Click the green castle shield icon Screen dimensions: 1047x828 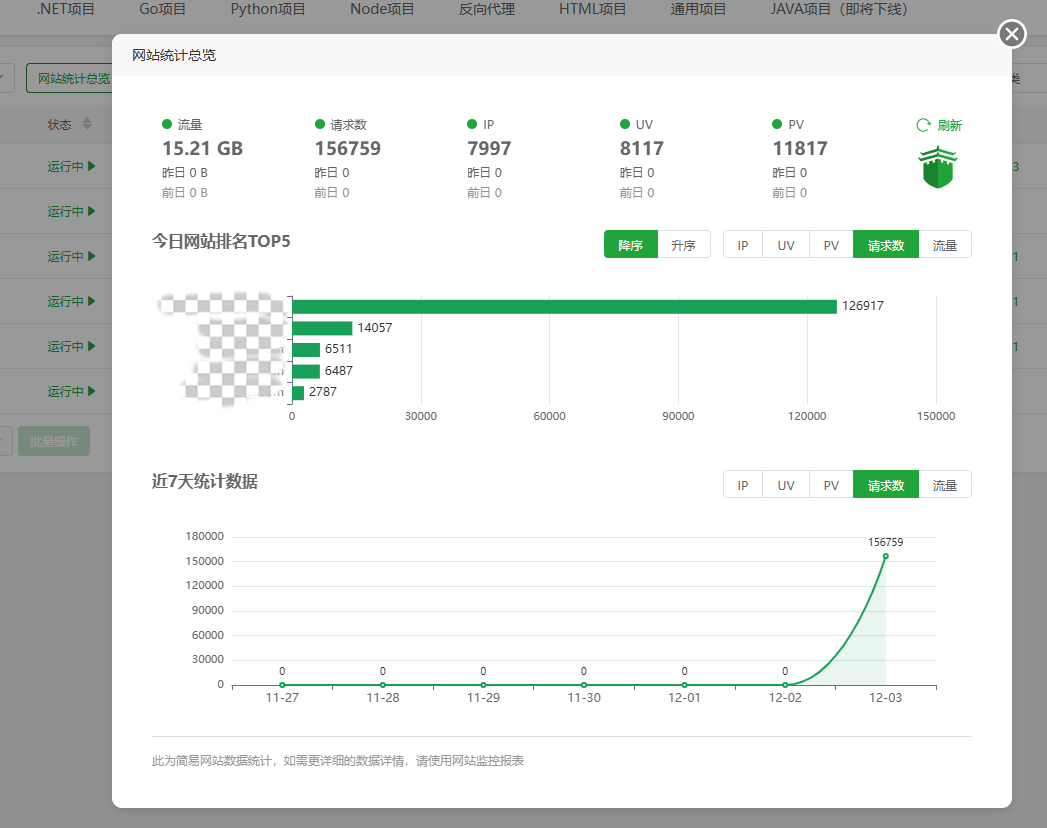pyautogui.click(x=938, y=168)
